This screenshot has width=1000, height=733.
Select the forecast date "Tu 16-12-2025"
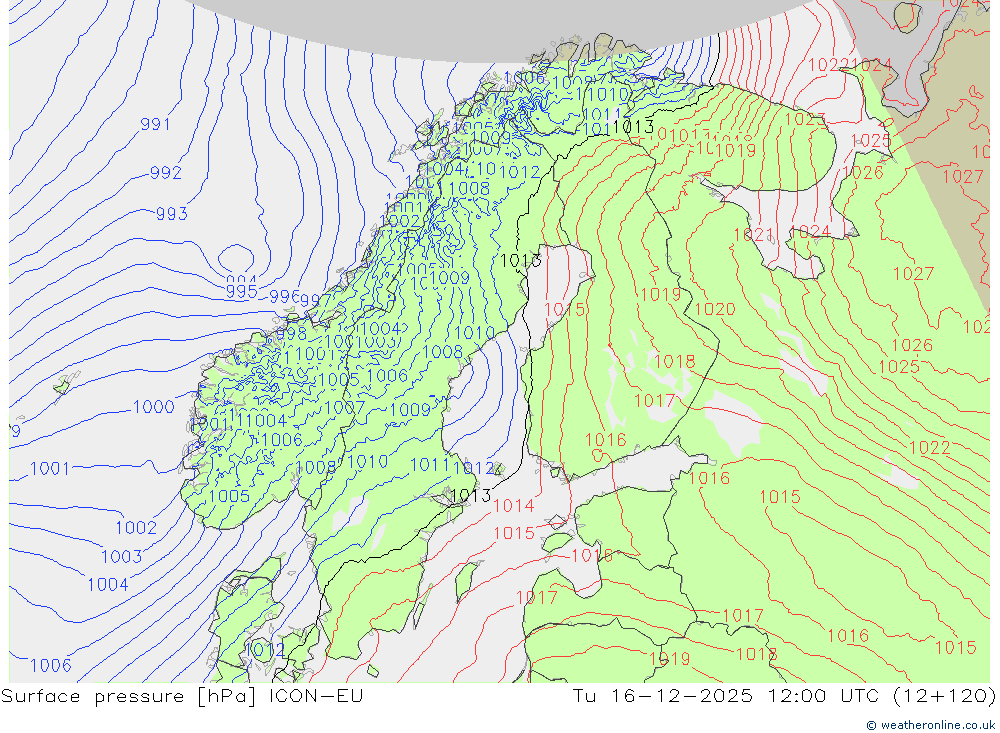[663, 695]
